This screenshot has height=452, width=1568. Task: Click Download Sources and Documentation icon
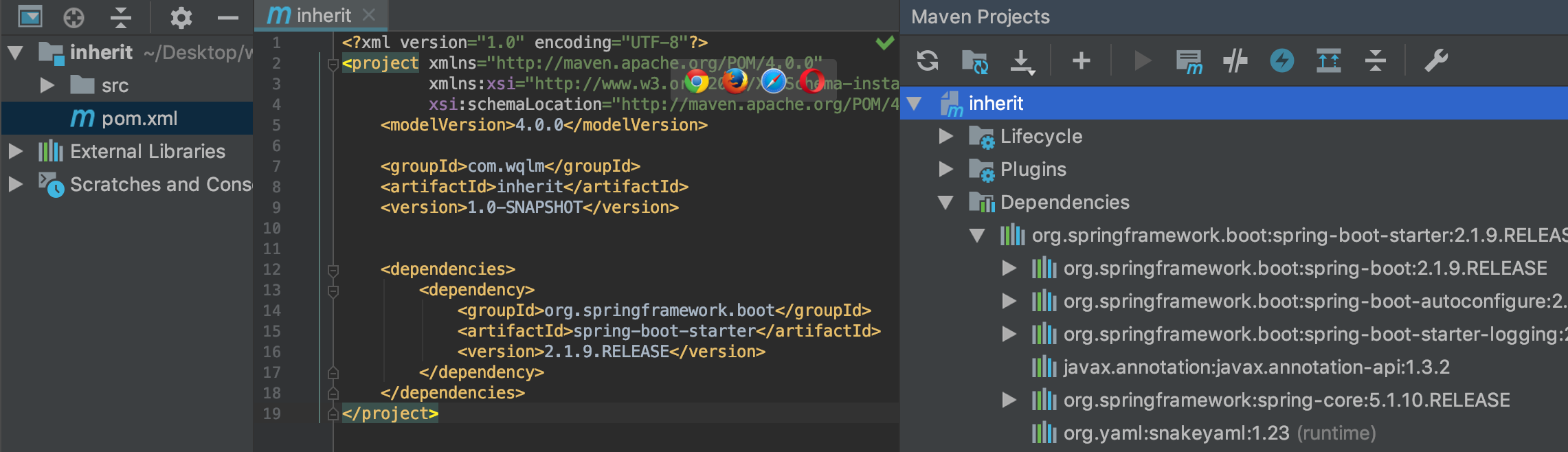1022,62
